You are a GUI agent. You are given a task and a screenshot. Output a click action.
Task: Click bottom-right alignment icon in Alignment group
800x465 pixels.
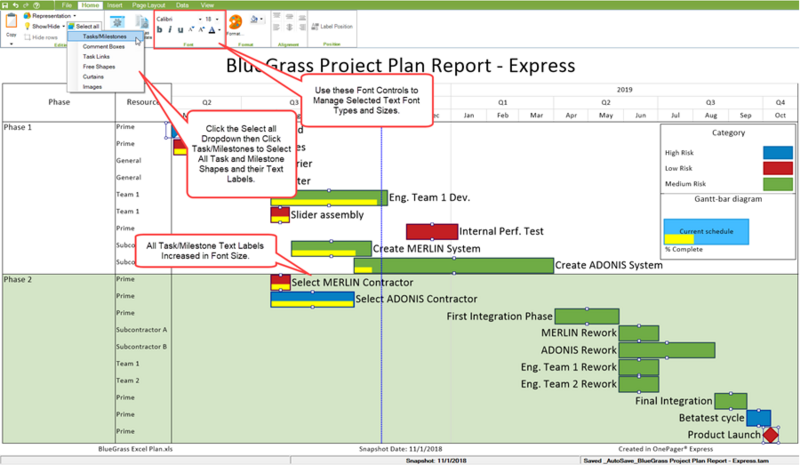point(302,27)
